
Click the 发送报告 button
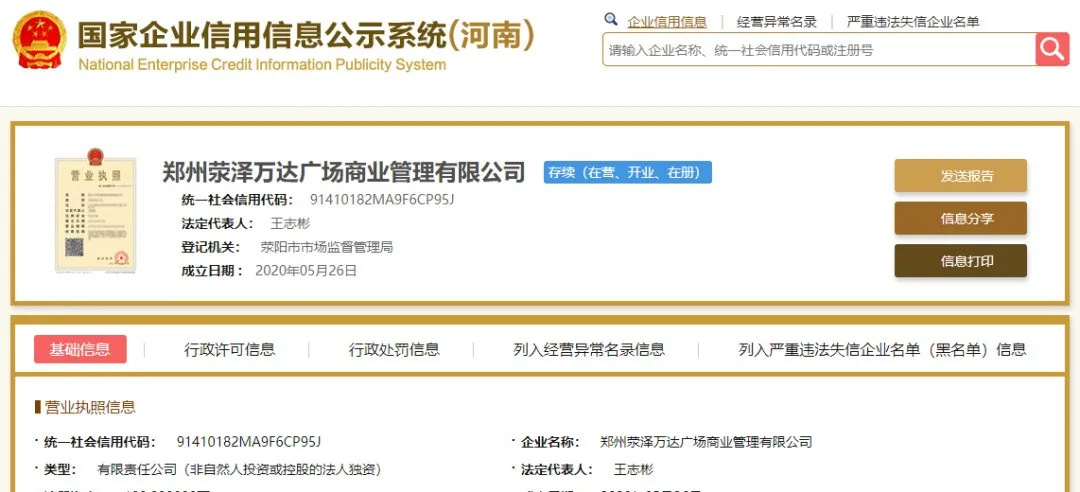pos(960,176)
